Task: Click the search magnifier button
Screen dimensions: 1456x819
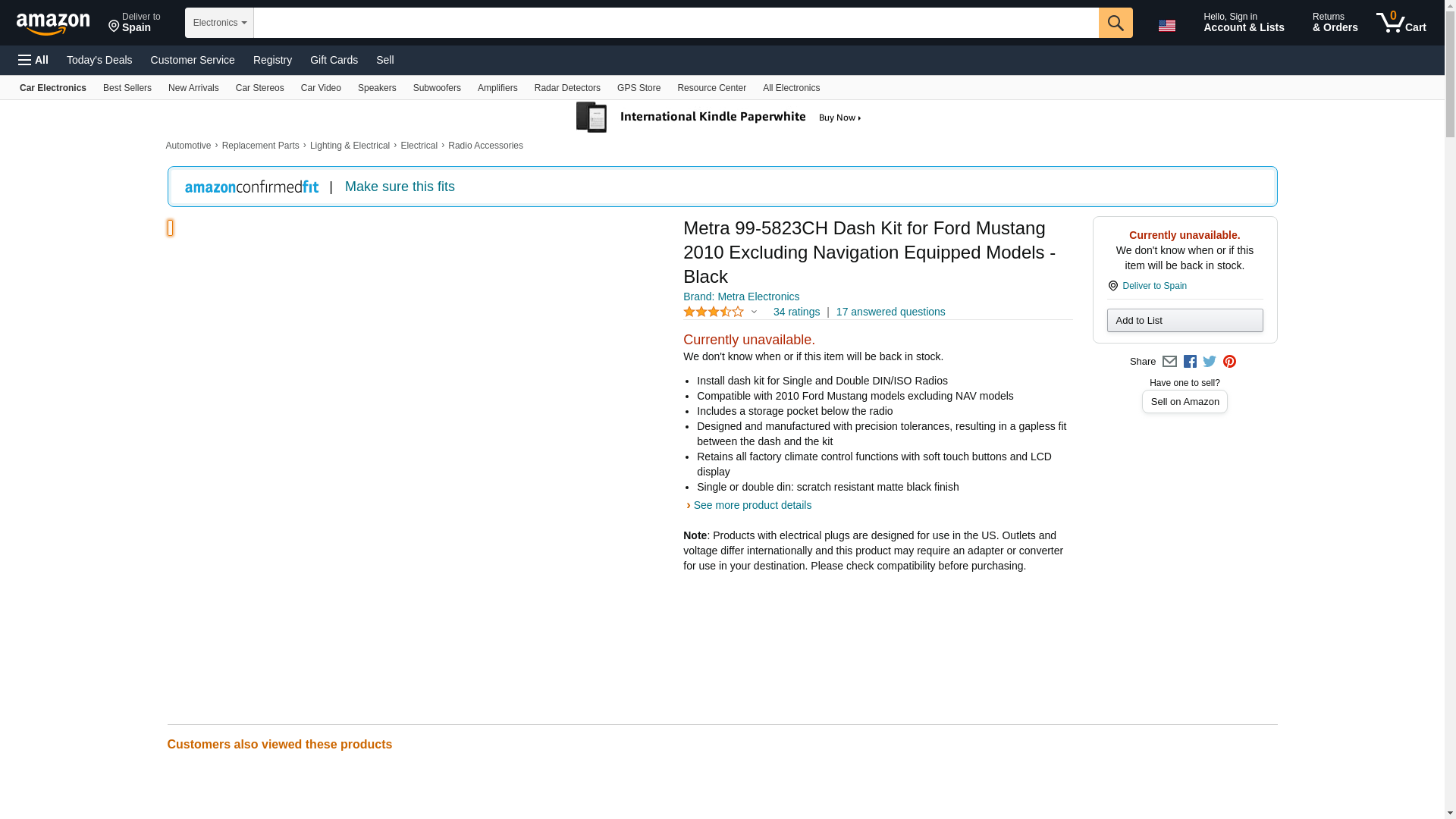Action: [1115, 23]
